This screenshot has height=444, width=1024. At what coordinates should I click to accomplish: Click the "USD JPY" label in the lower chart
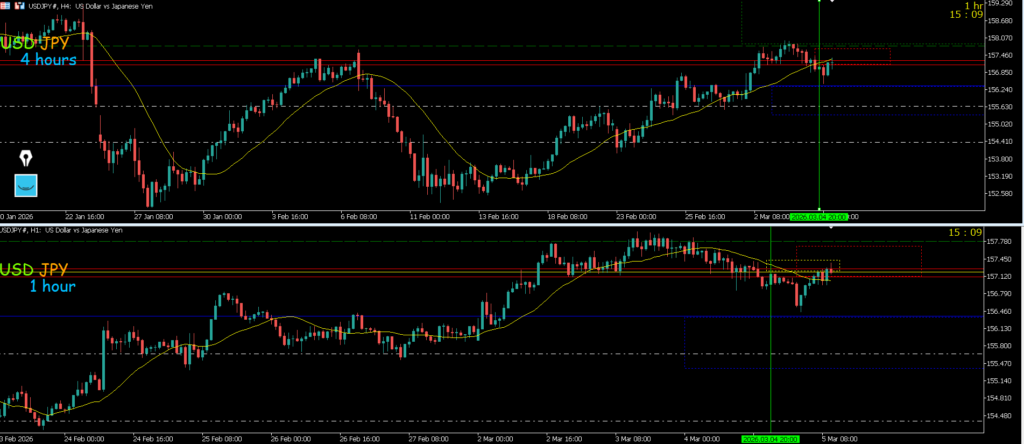click(35, 270)
